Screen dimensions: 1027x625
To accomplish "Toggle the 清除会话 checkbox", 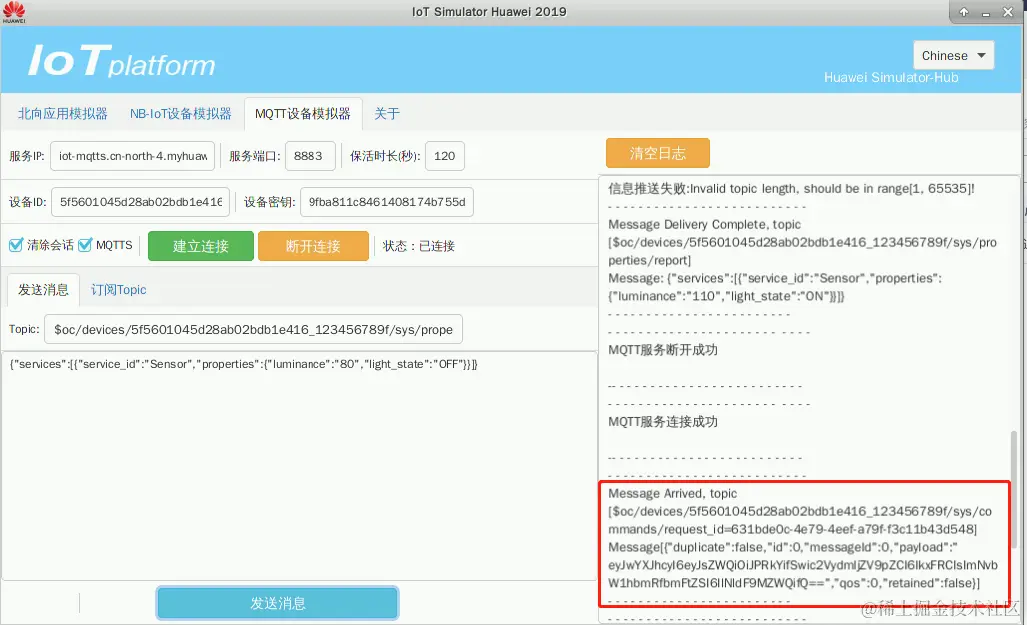I will pyautogui.click(x=16, y=245).
